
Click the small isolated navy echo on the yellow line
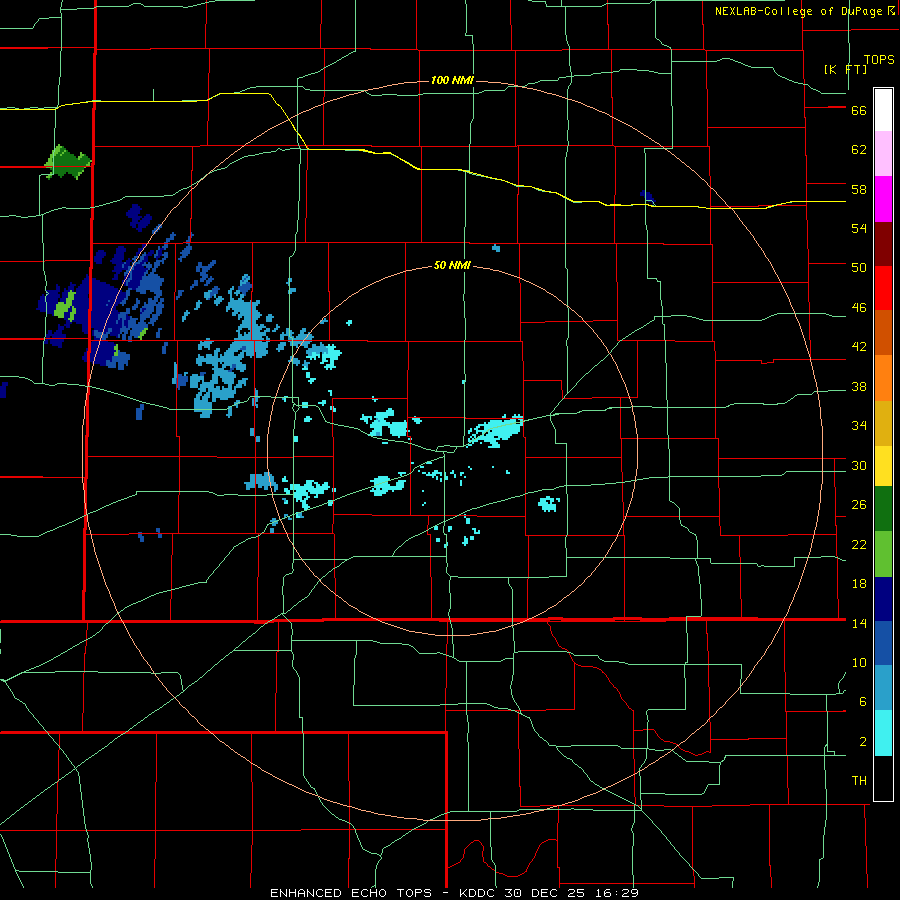pyautogui.click(x=647, y=197)
